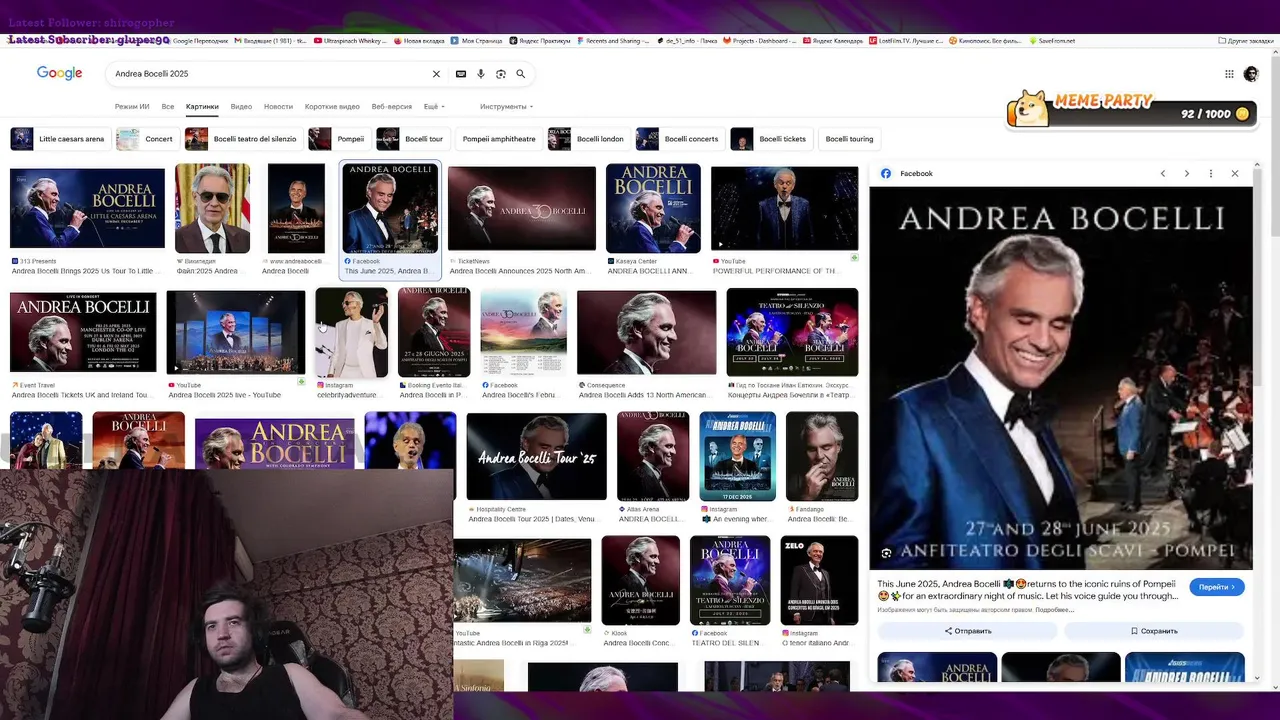Select the Bocelli london filter chip
This screenshot has width=1280, height=720.
[588, 139]
